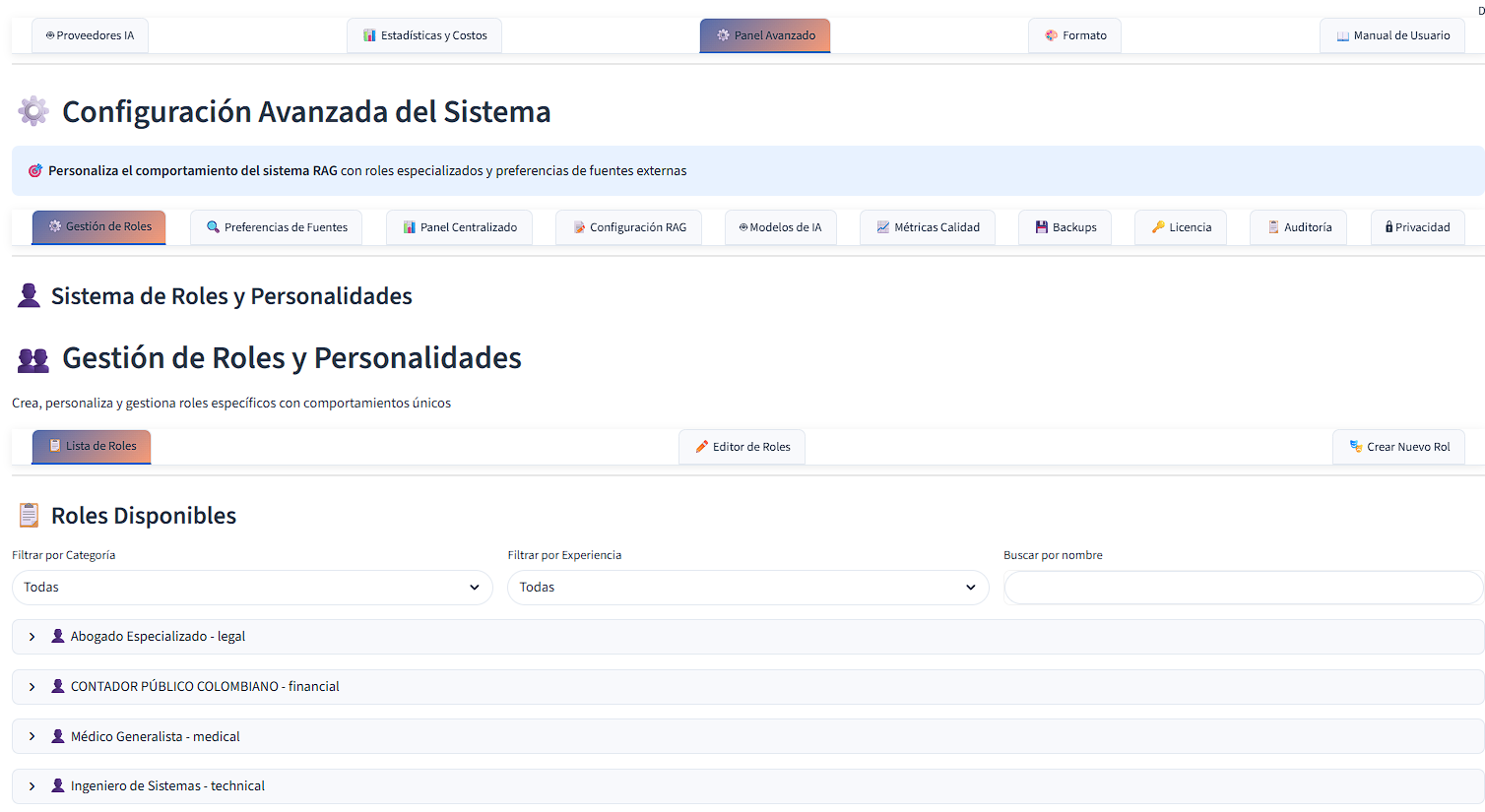The image size is (1485, 812).
Task: Select the Estadísticas y Costos chart icon
Action: pos(371,34)
